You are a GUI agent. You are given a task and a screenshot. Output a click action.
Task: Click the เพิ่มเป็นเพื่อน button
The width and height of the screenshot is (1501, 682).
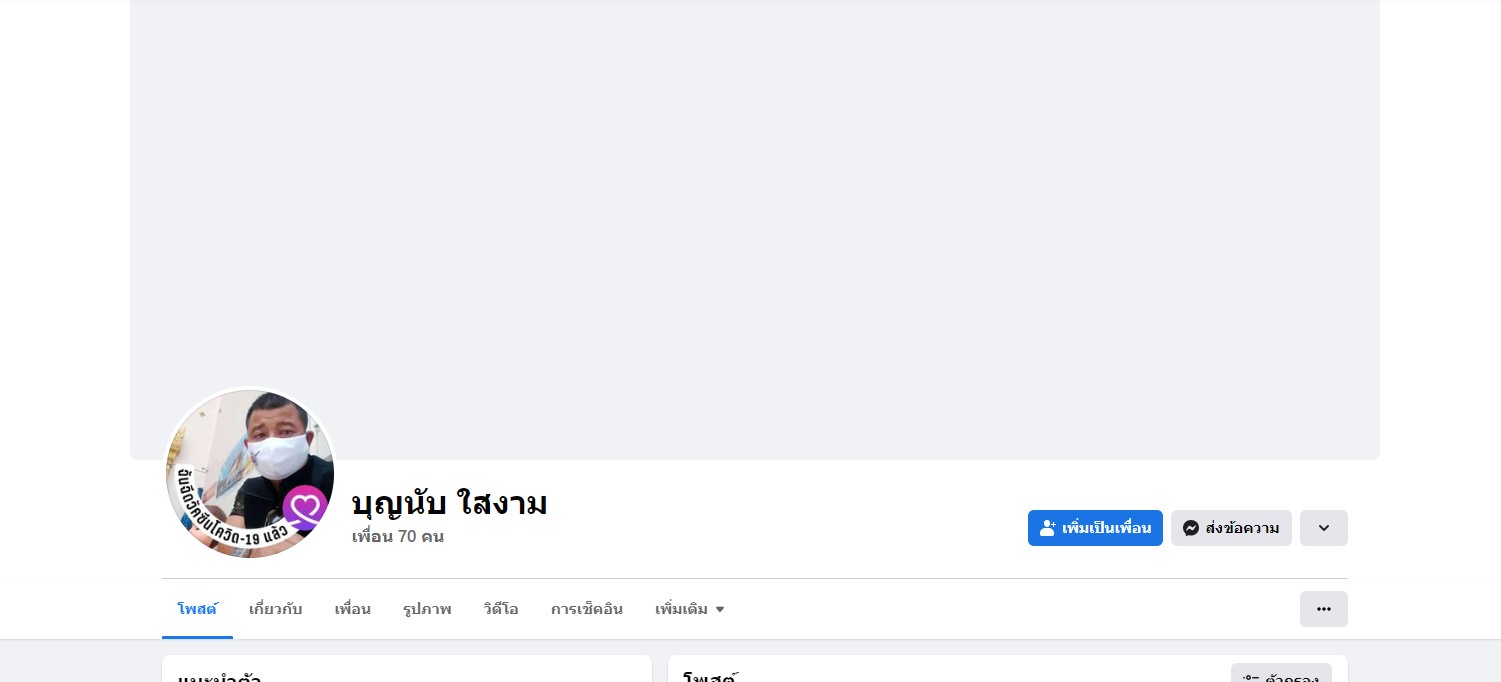[1095, 528]
